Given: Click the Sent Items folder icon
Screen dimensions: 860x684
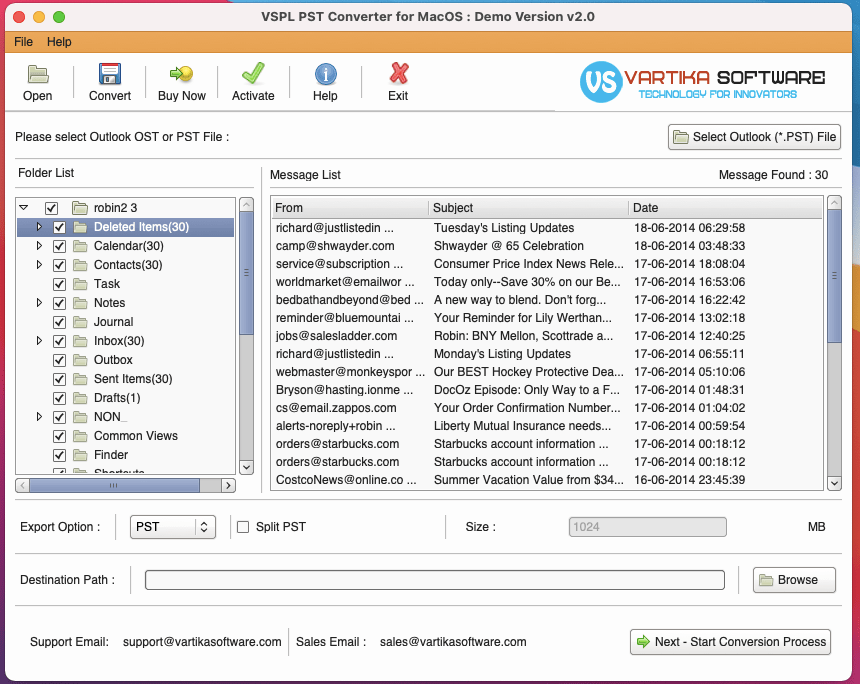Looking at the screenshot, I should click(x=80, y=379).
